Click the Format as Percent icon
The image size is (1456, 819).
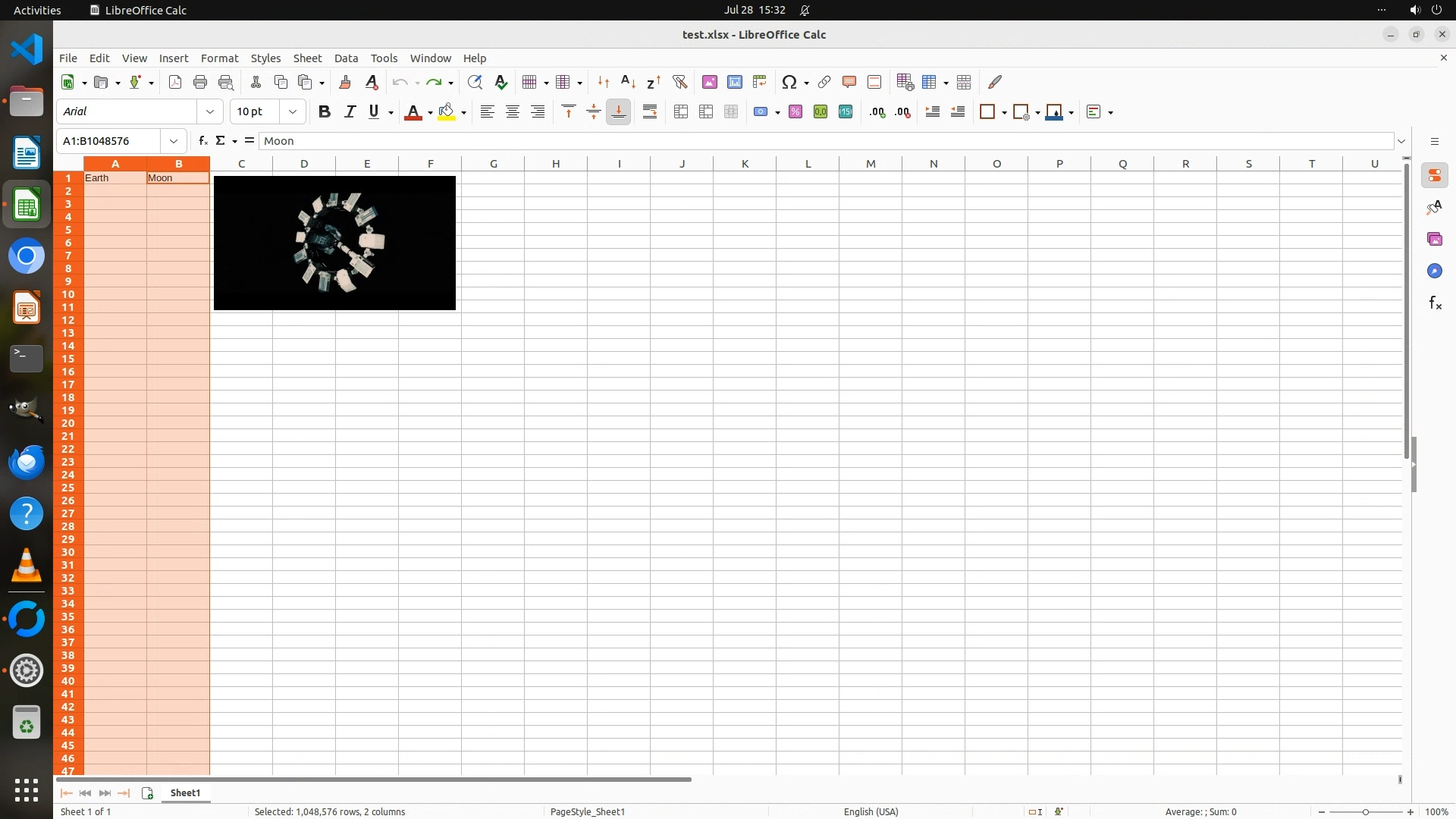point(795,111)
